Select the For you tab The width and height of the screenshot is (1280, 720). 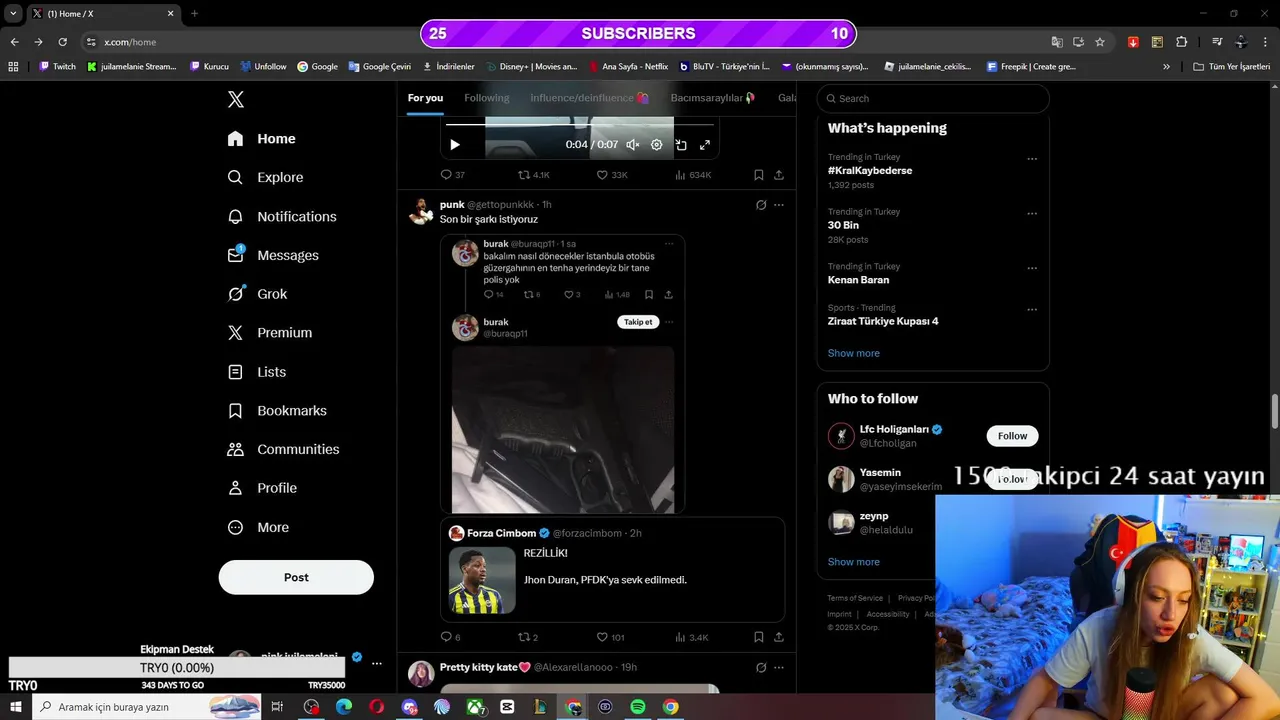point(425,98)
